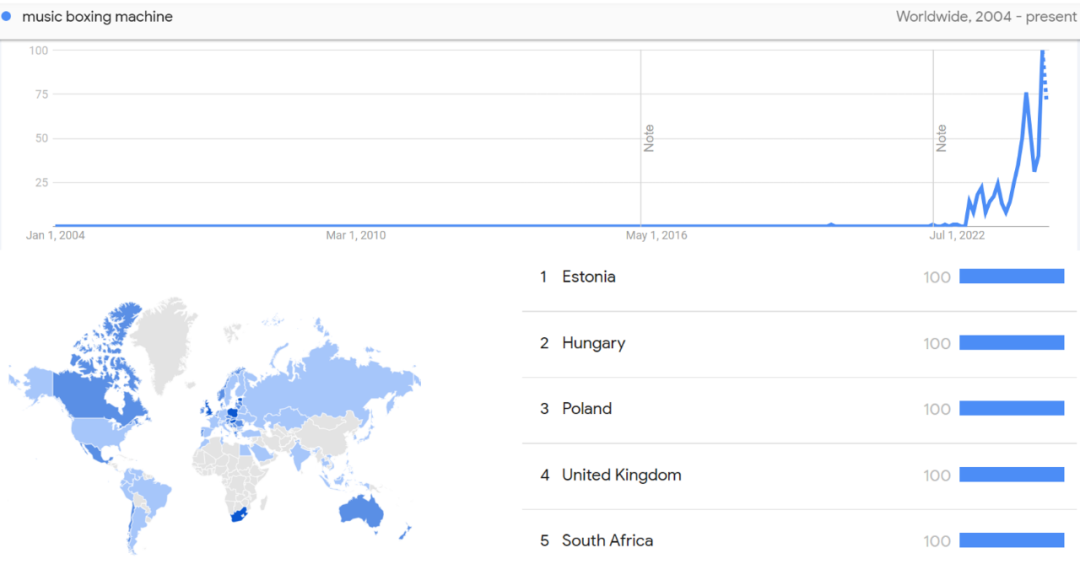Select Brazil on the world map

pos(150,492)
